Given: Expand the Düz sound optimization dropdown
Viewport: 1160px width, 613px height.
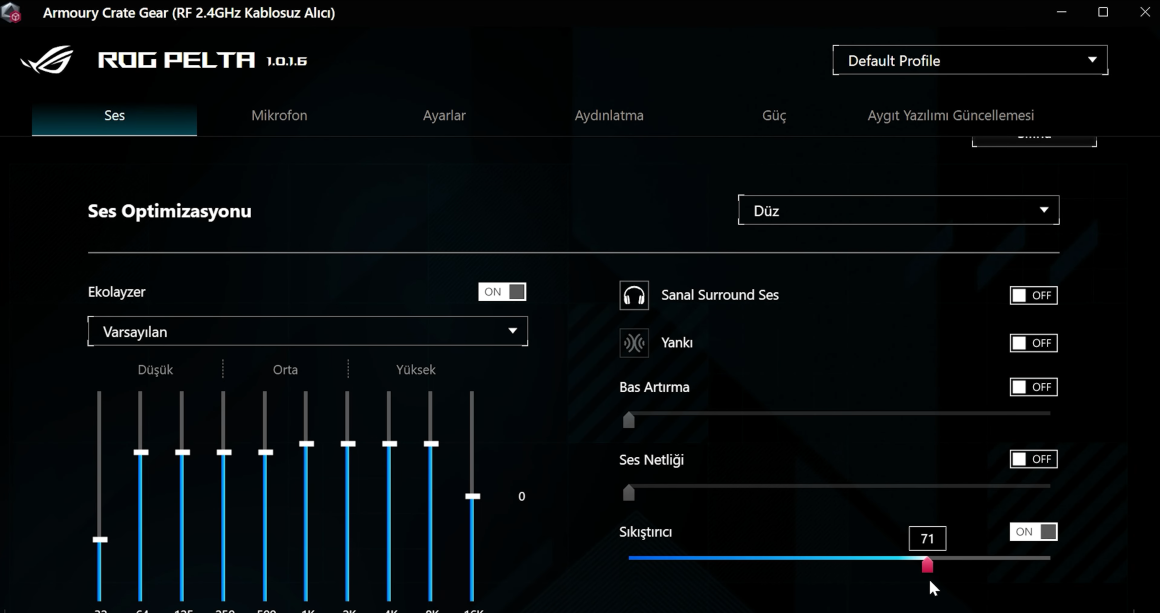Looking at the screenshot, I should pos(898,211).
